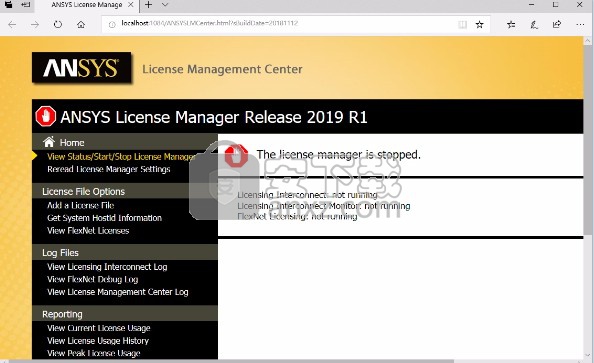The width and height of the screenshot is (594, 363).
Task: Open View Current License Usage
Action: coord(99,328)
